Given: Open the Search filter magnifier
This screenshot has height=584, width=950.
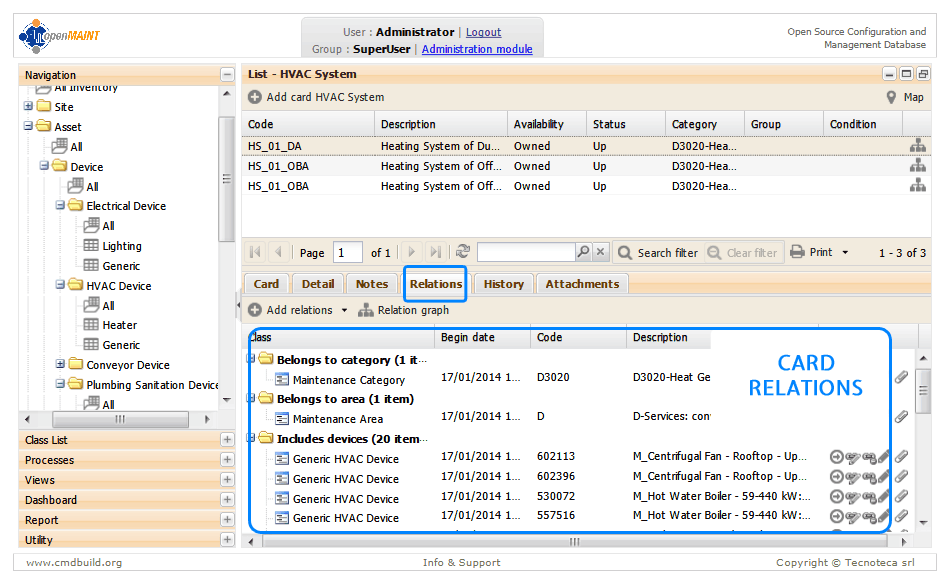Looking at the screenshot, I should tap(624, 252).
